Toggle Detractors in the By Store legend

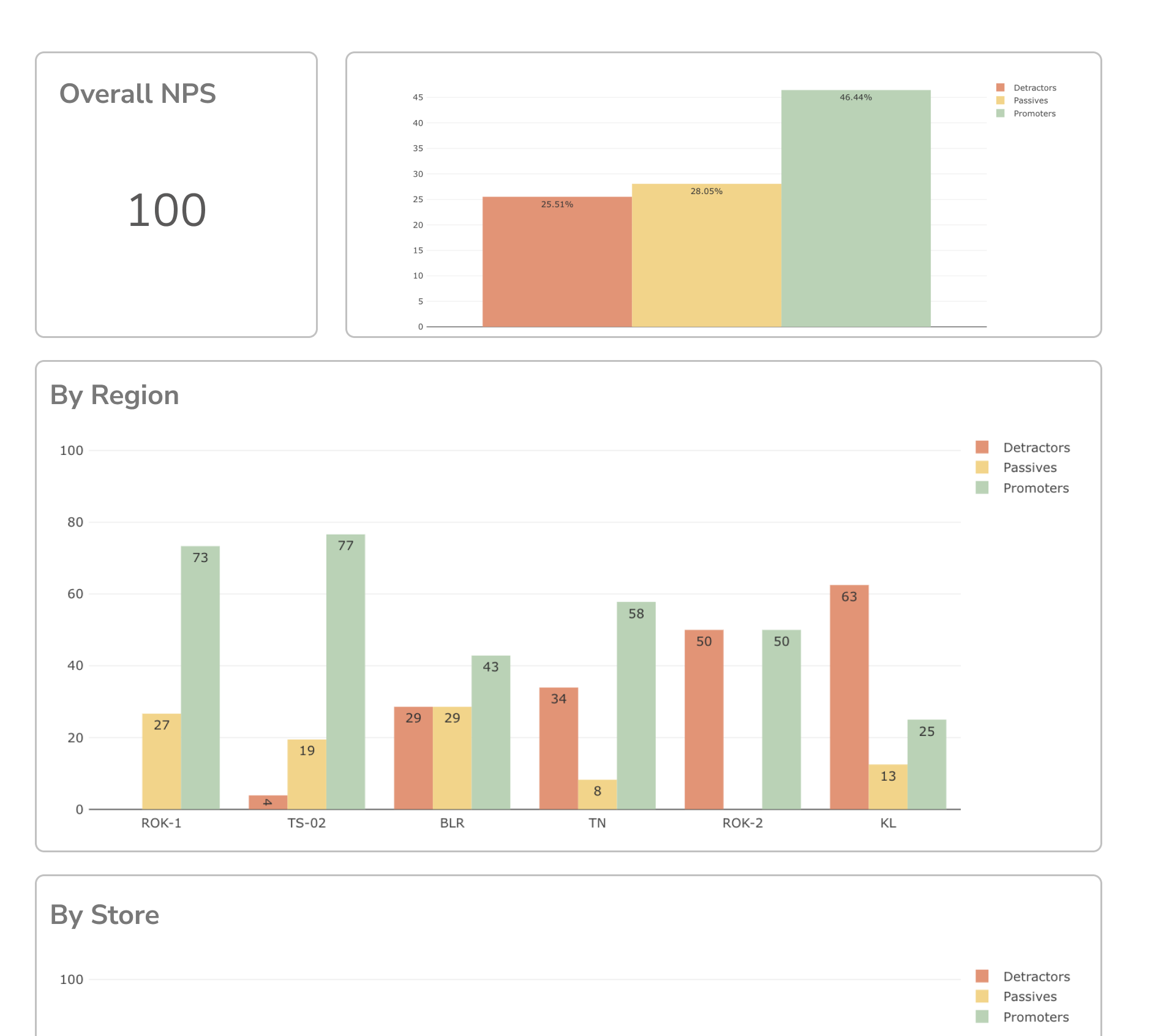(x=1035, y=977)
